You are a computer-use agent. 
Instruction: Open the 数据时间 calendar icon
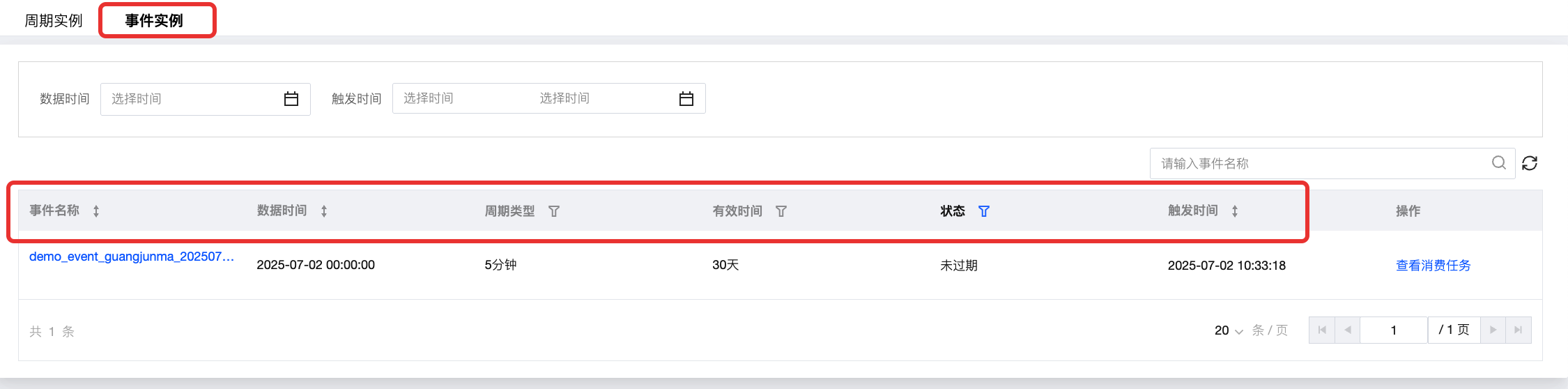point(291,99)
